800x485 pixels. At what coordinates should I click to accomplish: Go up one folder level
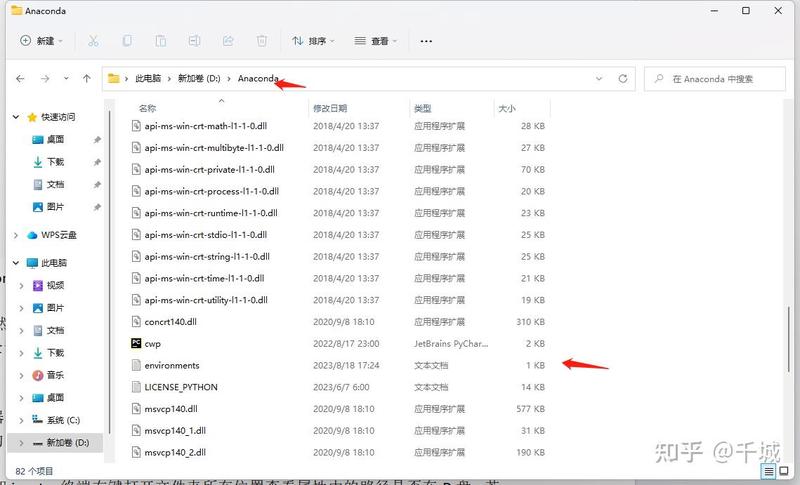(x=87, y=79)
